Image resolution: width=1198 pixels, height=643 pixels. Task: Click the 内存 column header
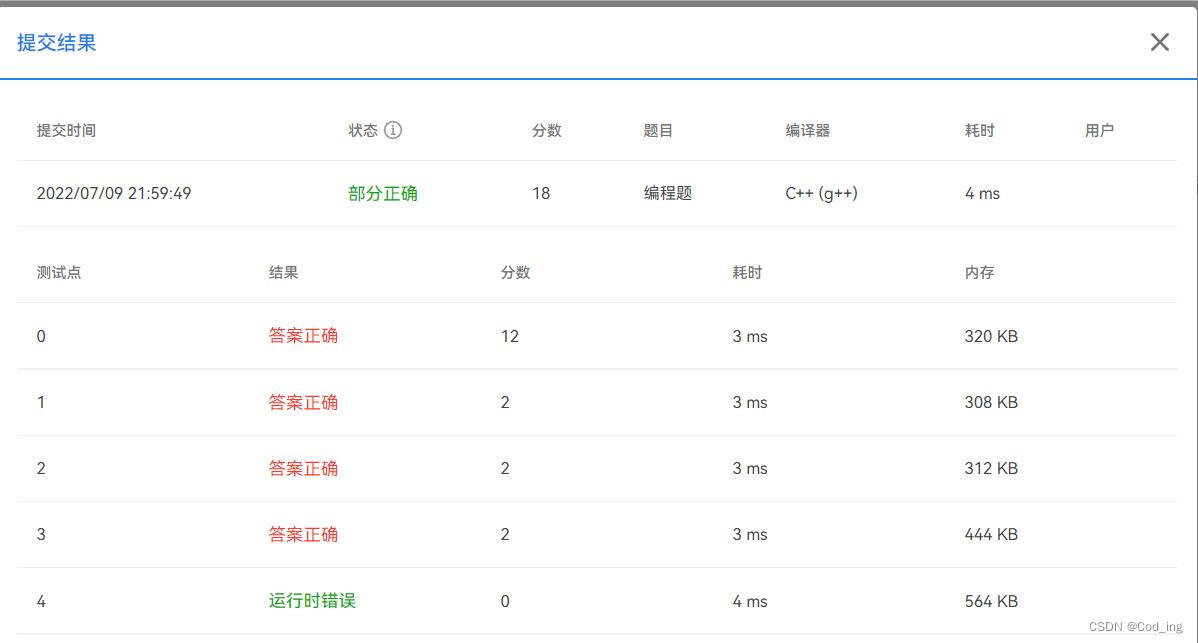pyautogui.click(x=979, y=273)
